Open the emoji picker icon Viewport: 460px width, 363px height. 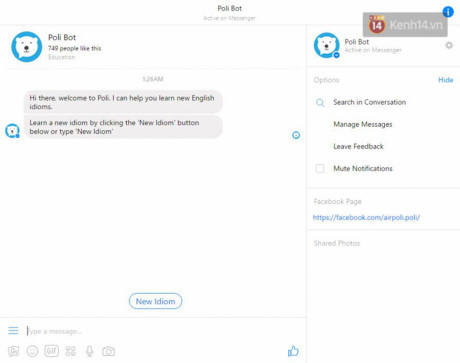tap(32, 351)
